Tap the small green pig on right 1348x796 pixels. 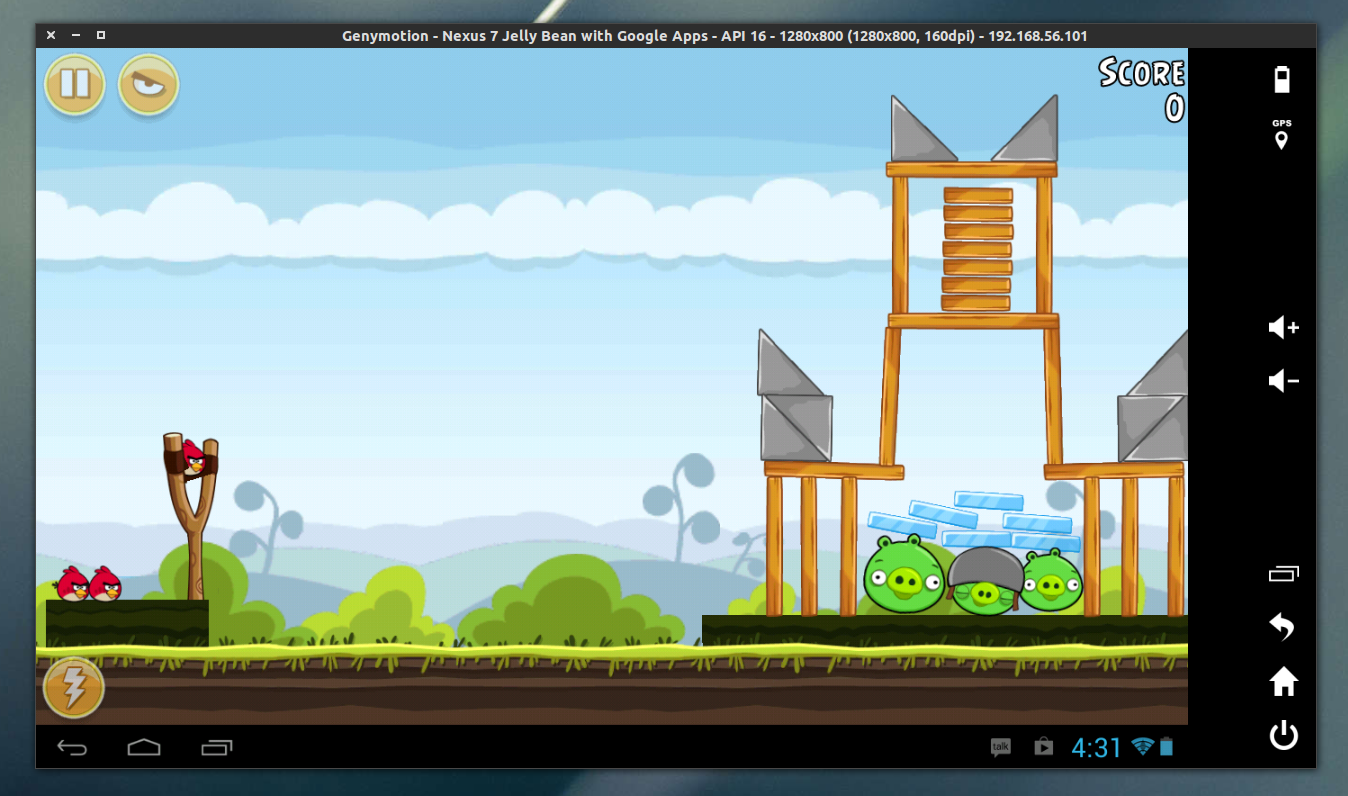point(1051,581)
